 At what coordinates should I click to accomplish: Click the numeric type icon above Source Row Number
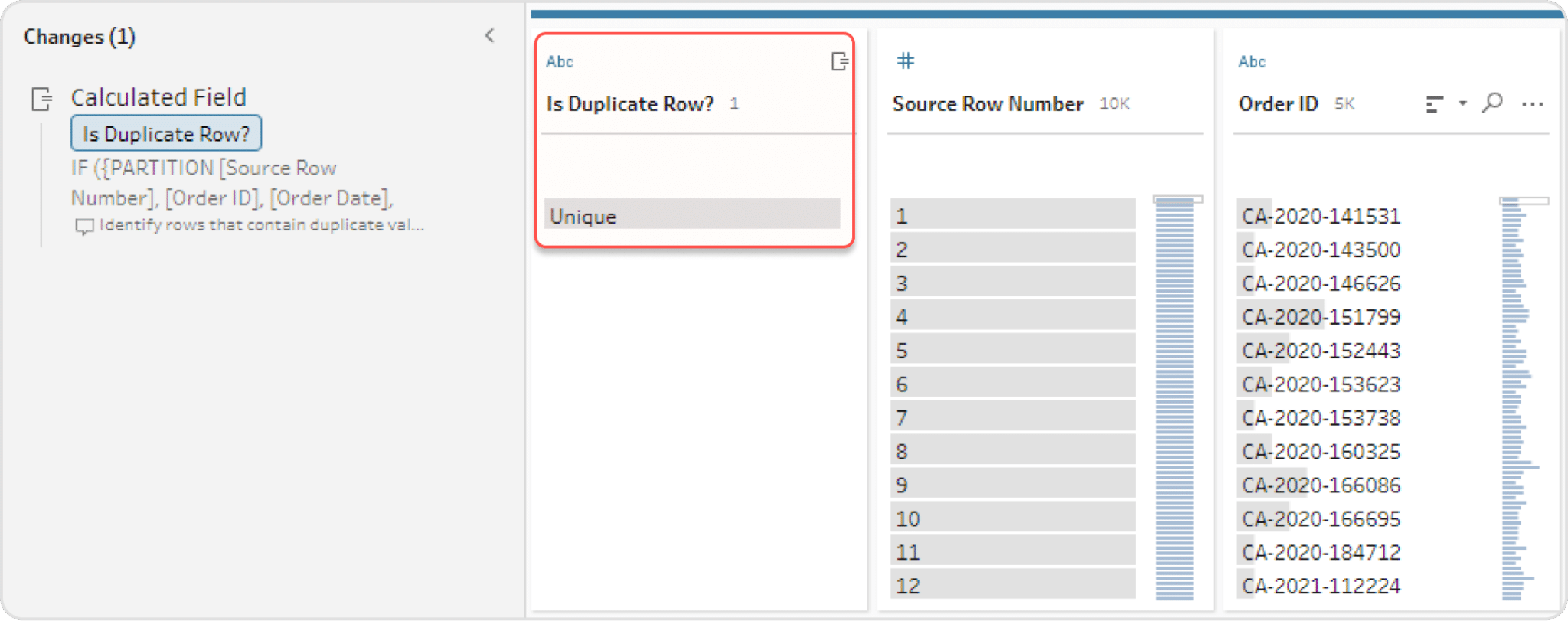point(906,60)
